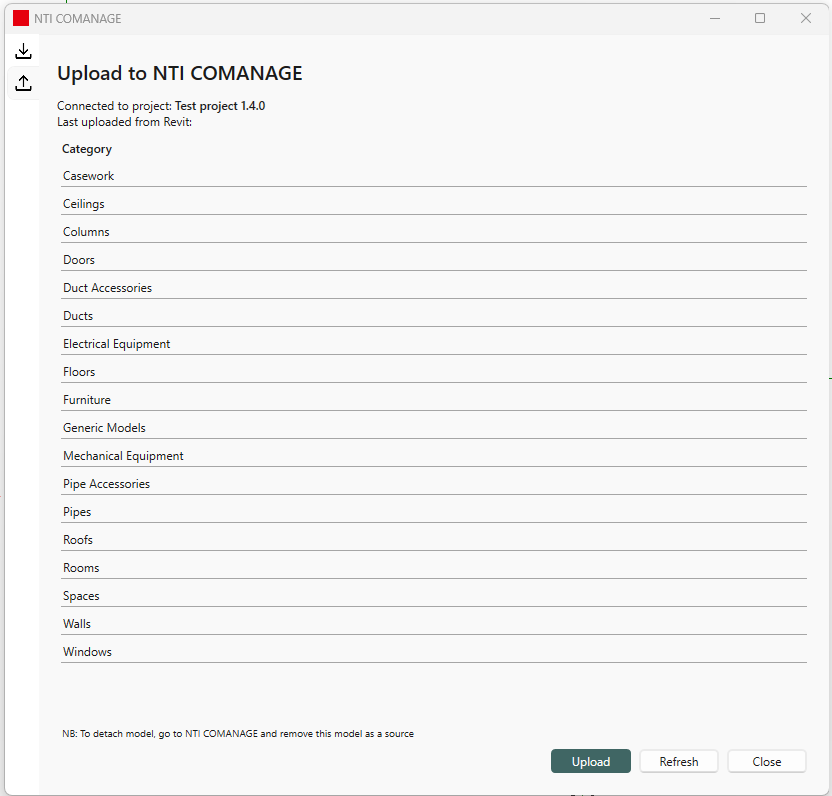This screenshot has height=796, width=832.
Task: Select the Generic Models category row
Action: click(x=434, y=428)
